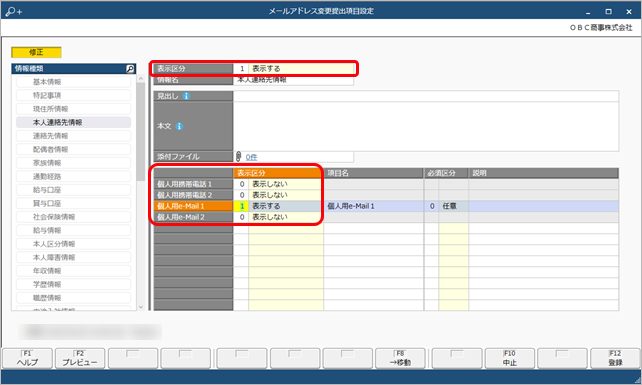Select 賞与口座 in the information list

click(74, 204)
